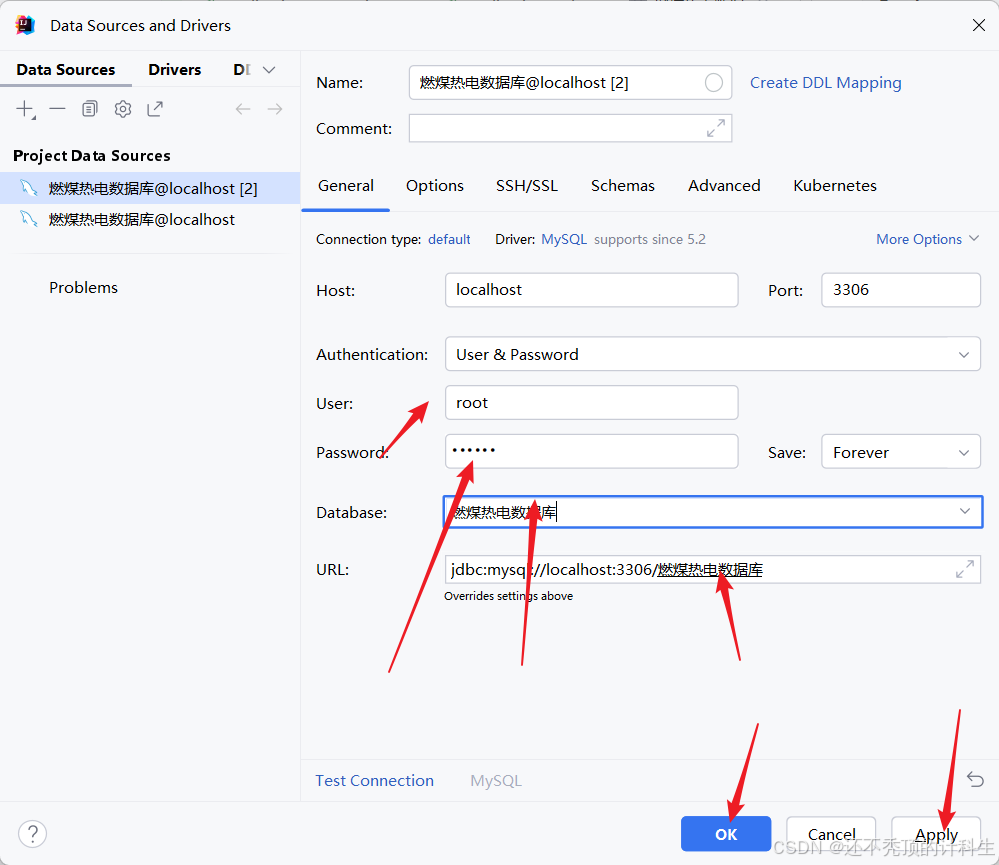The width and height of the screenshot is (999, 865).
Task: Open the Help question mark button
Action: click(x=32, y=833)
